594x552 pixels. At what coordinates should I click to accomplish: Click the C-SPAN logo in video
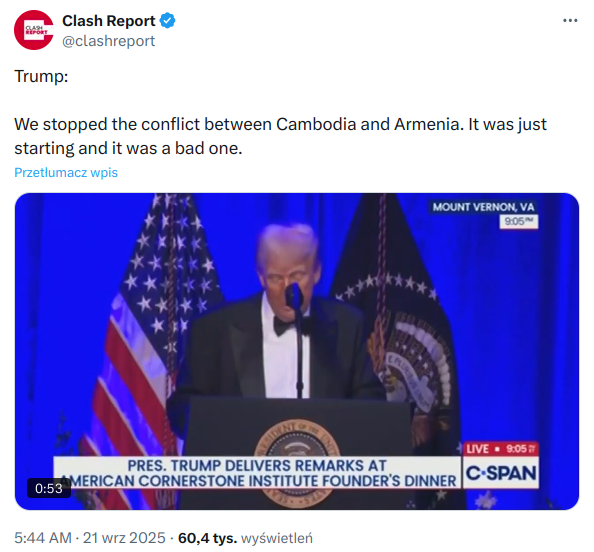pos(501,473)
